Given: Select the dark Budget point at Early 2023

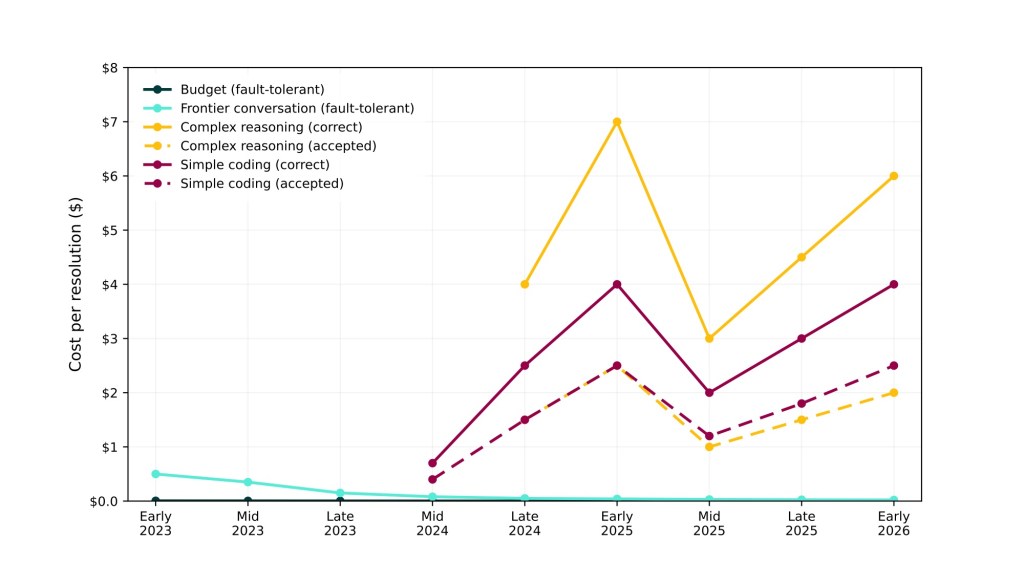Looking at the screenshot, I should click(155, 501).
